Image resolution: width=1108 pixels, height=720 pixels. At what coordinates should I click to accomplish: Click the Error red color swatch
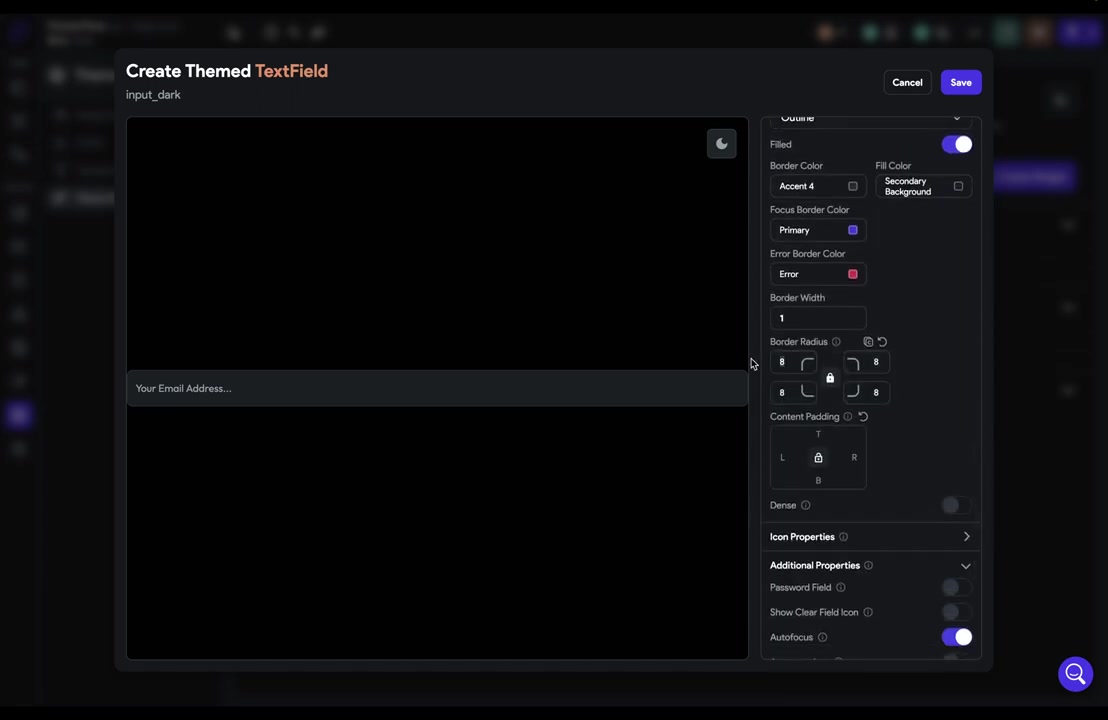(853, 274)
